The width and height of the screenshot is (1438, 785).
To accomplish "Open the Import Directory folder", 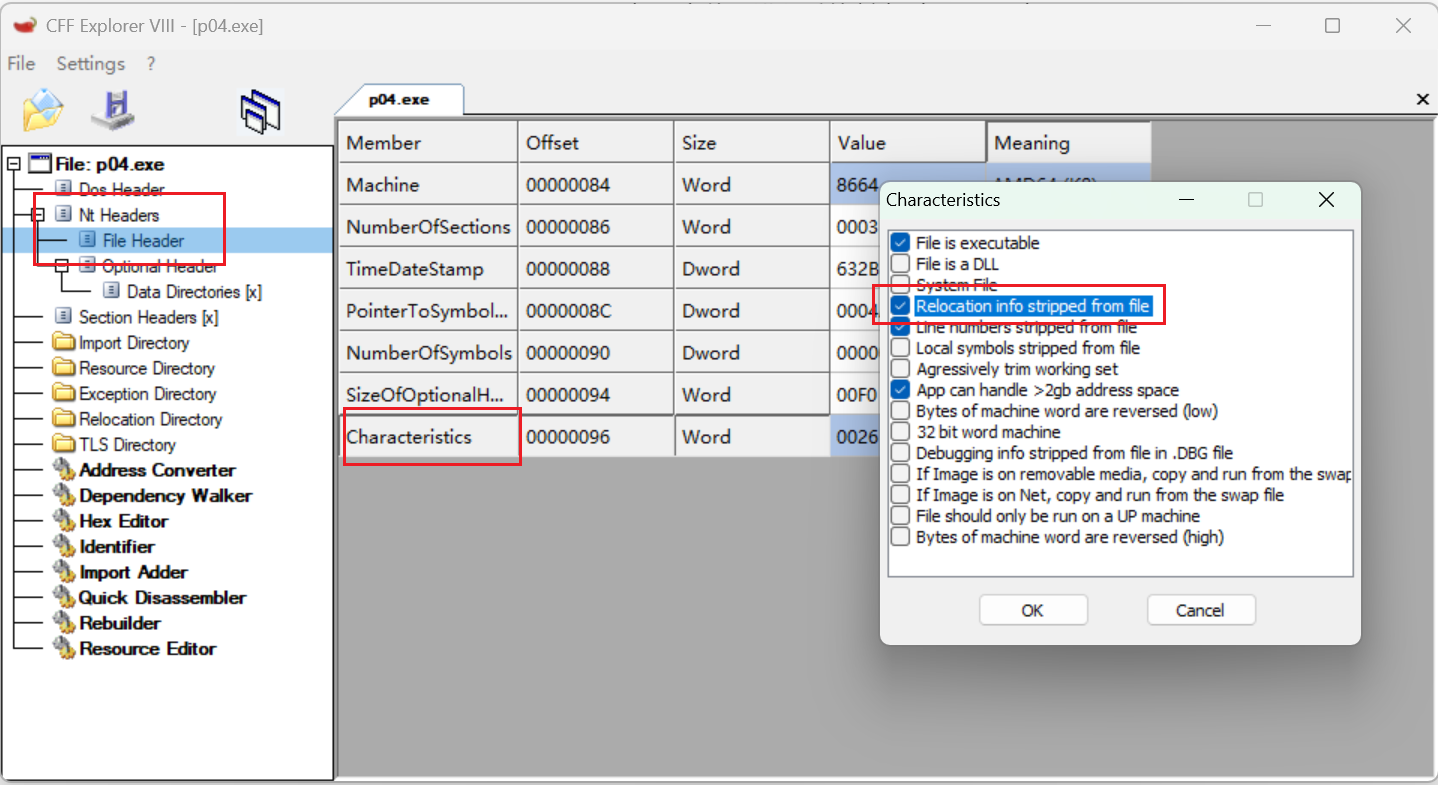I will [133, 343].
